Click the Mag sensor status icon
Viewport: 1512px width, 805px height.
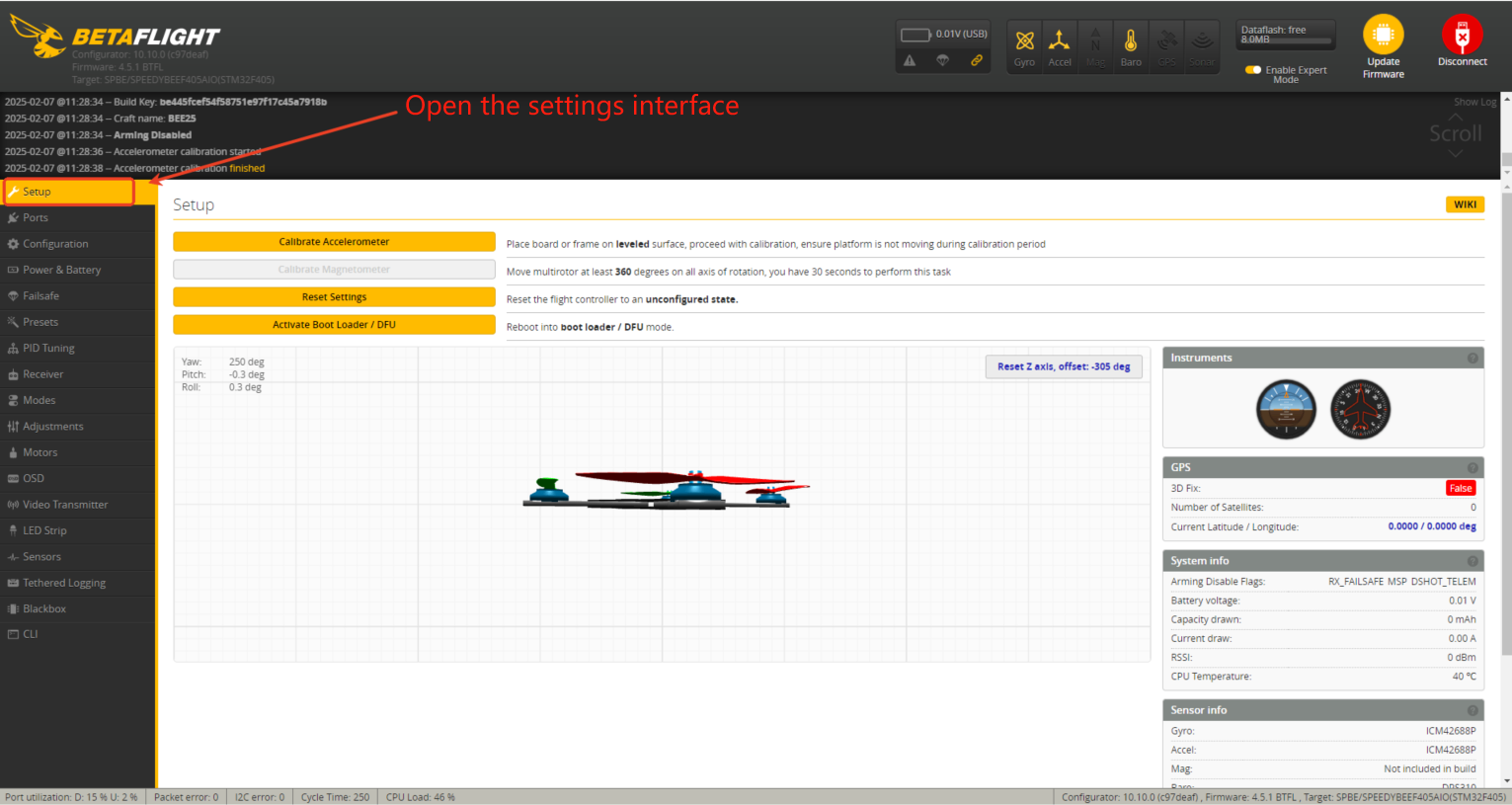tap(1095, 47)
